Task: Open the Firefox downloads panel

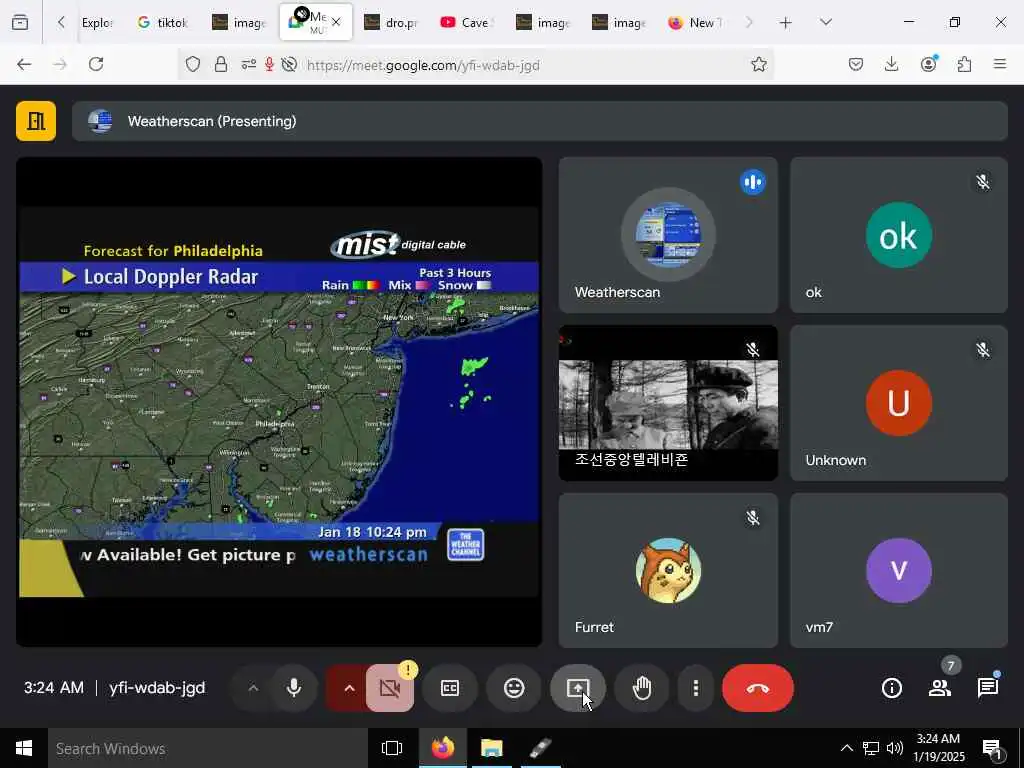Action: [x=891, y=64]
